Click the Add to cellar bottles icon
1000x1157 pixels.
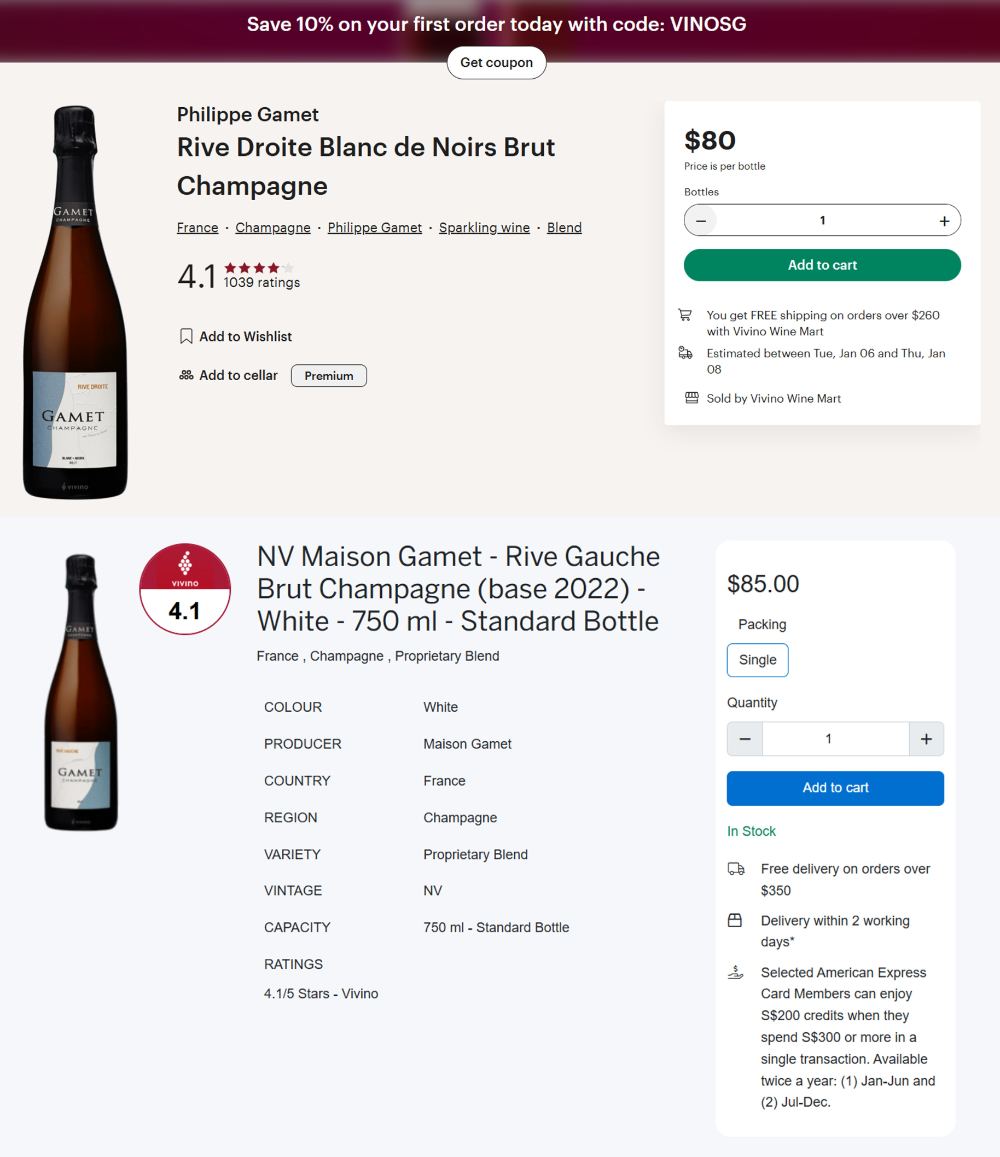(186, 376)
